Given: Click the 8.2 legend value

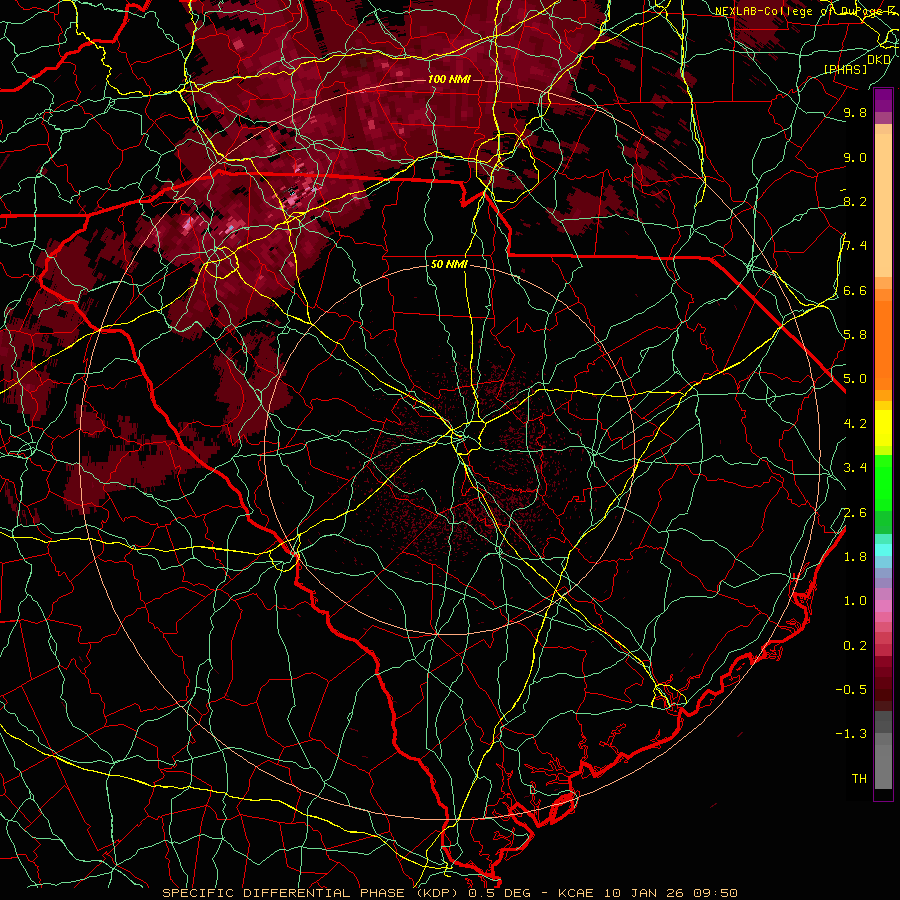Looking at the screenshot, I should pyautogui.click(x=855, y=201).
